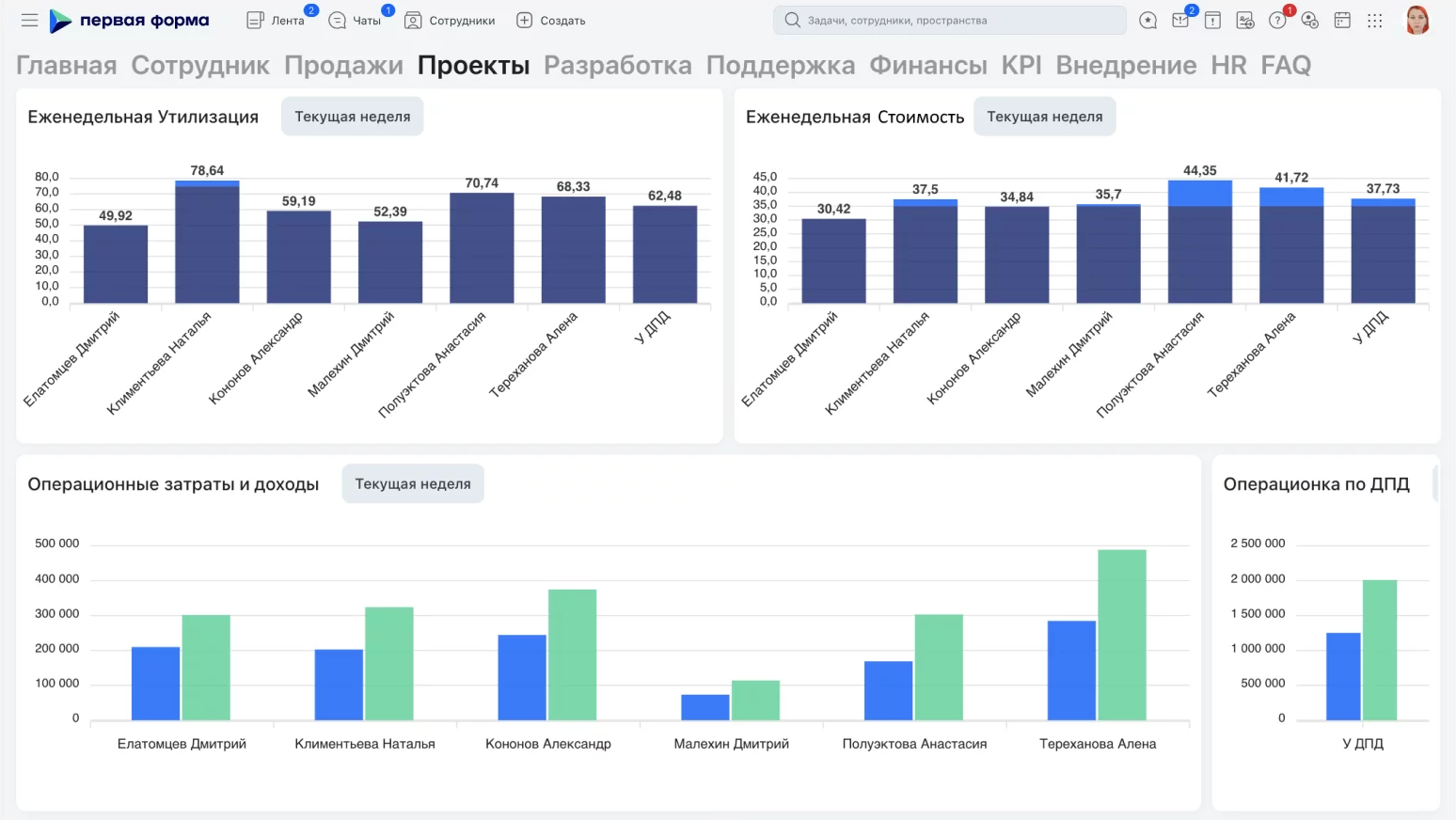Click inside the search field
The height and width of the screenshot is (820, 1456).
click(948, 19)
